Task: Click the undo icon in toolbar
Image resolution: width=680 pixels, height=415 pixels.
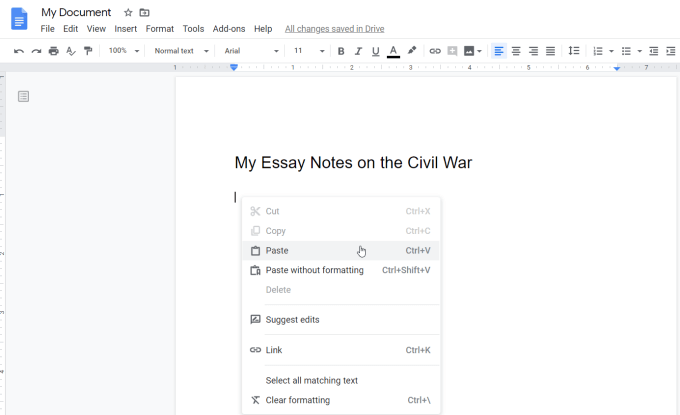Action: click(x=19, y=51)
